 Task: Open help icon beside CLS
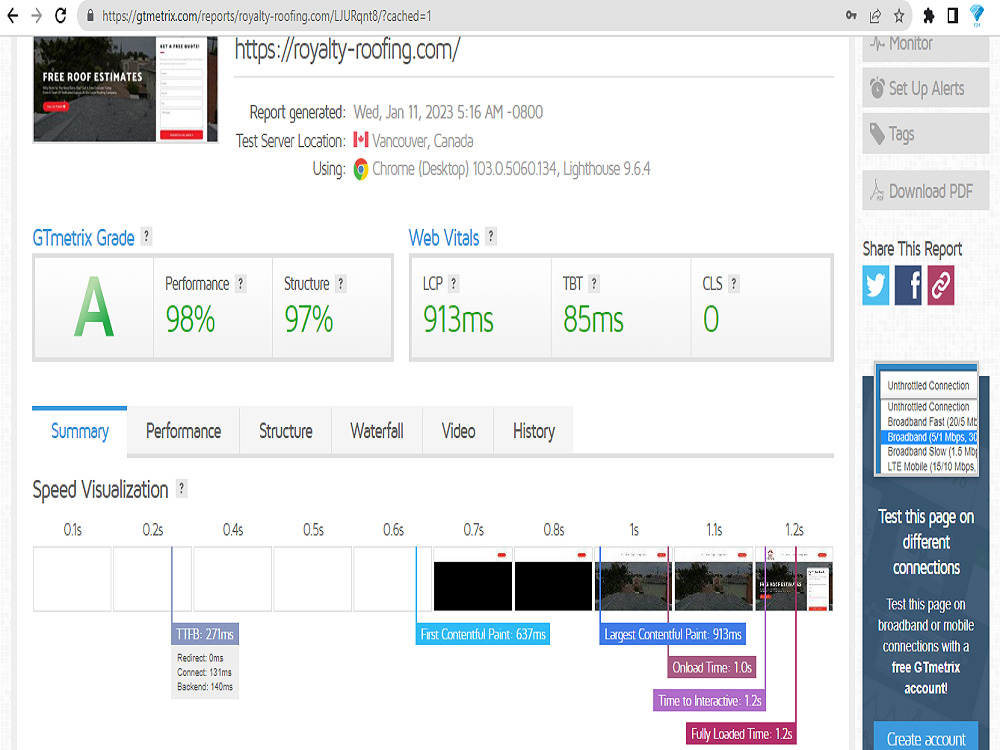pos(733,284)
